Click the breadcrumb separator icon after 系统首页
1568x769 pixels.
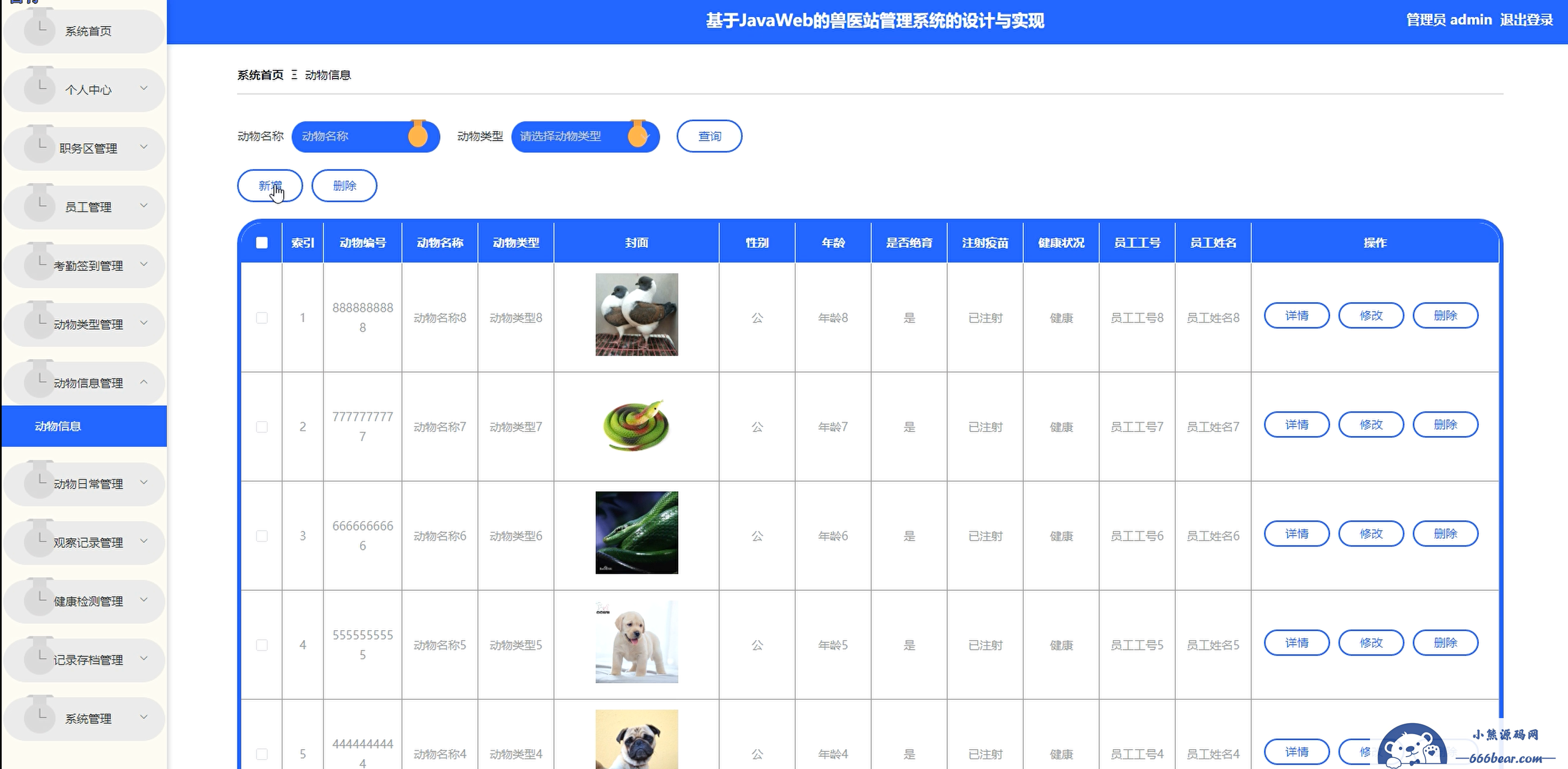(x=294, y=75)
